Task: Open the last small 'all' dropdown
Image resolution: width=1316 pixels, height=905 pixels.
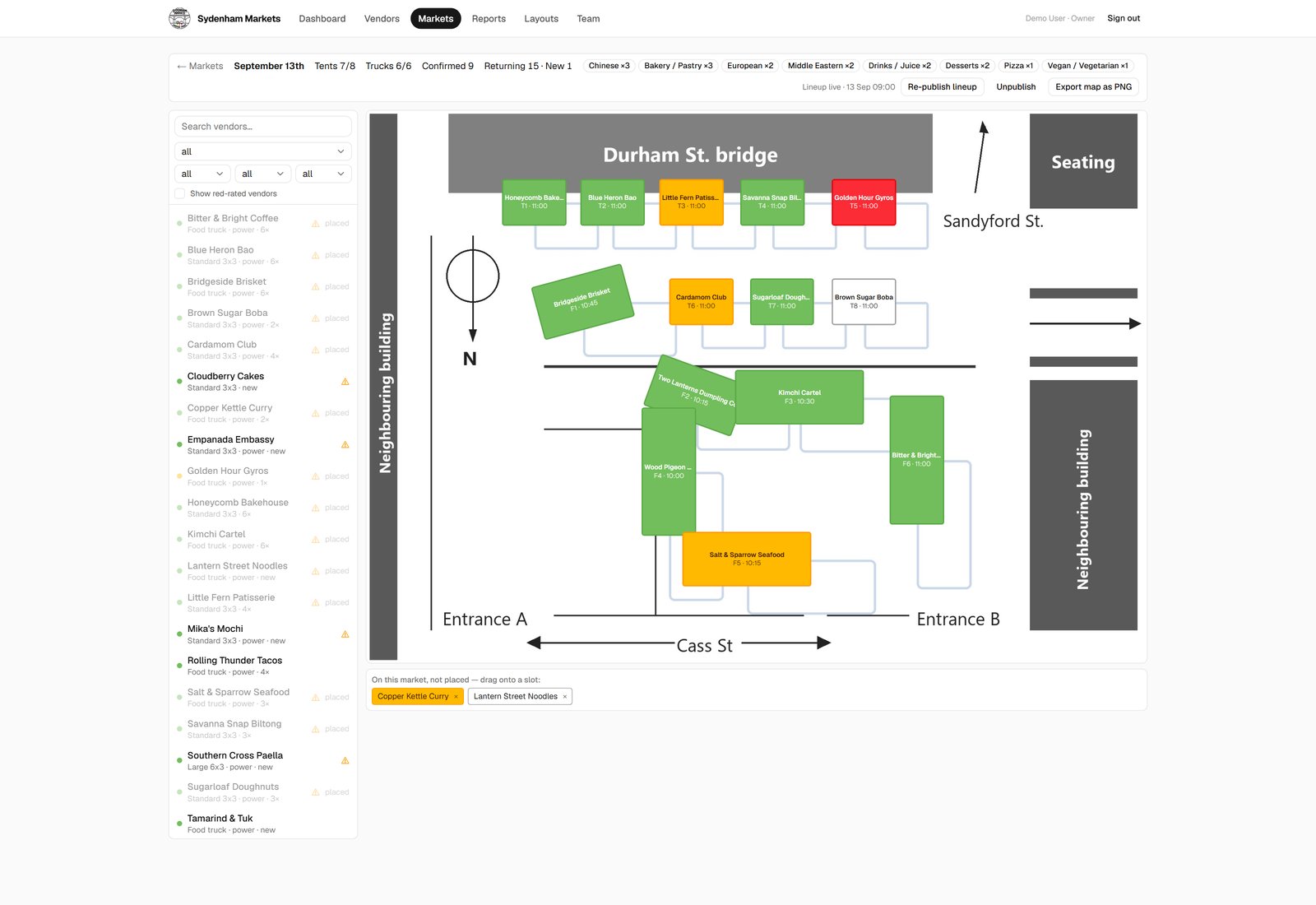Action: [x=323, y=174]
